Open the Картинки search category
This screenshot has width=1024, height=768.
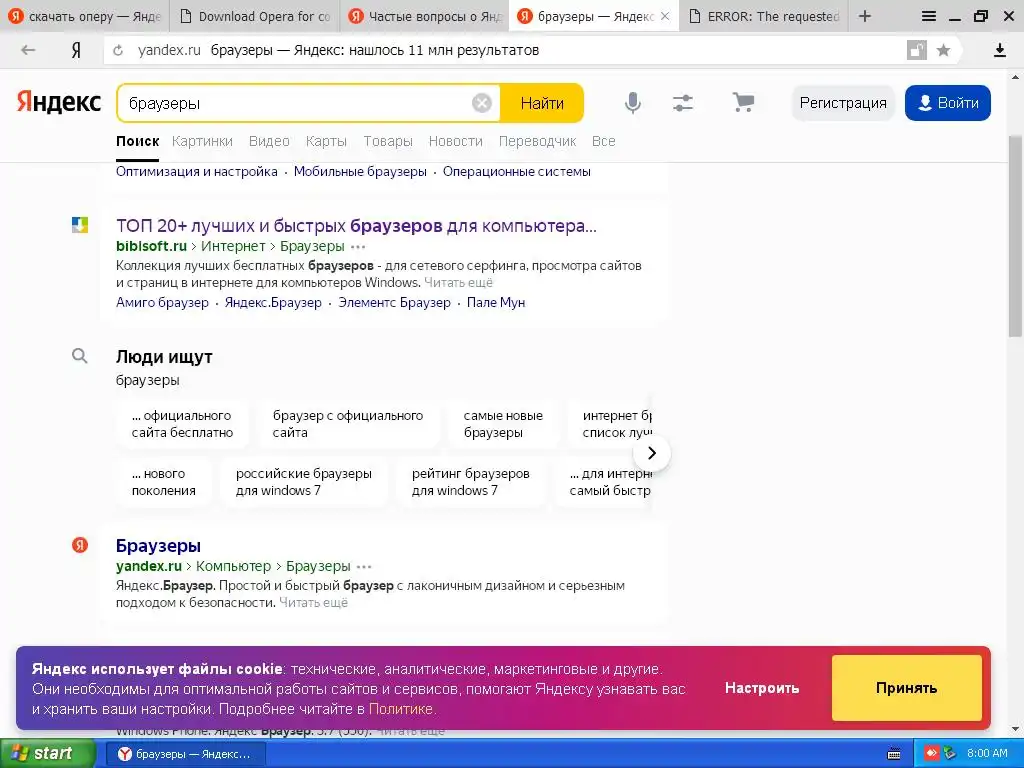click(202, 141)
